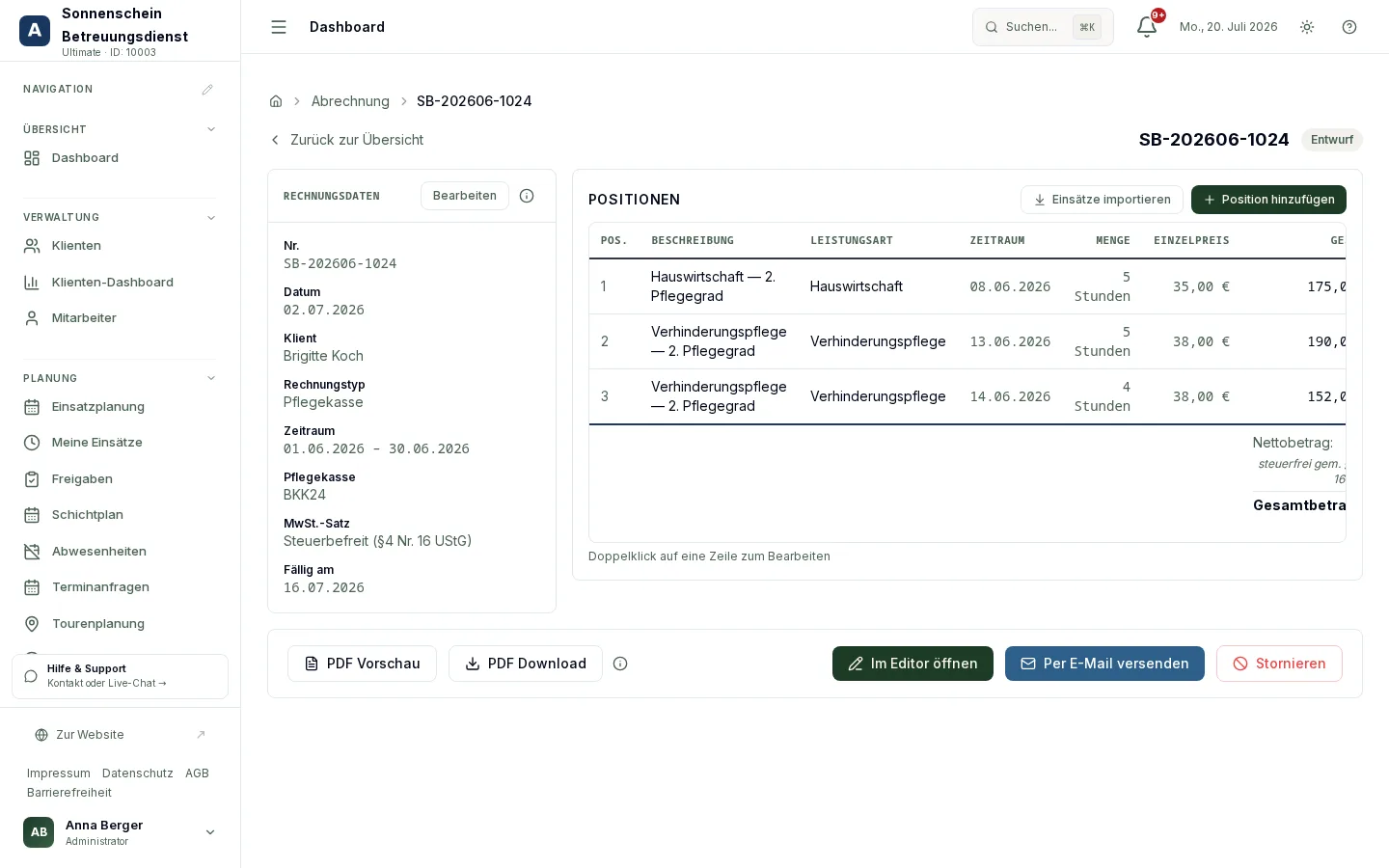Open Terminanfragen
The image size is (1389, 868).
(x=120, y=587)
